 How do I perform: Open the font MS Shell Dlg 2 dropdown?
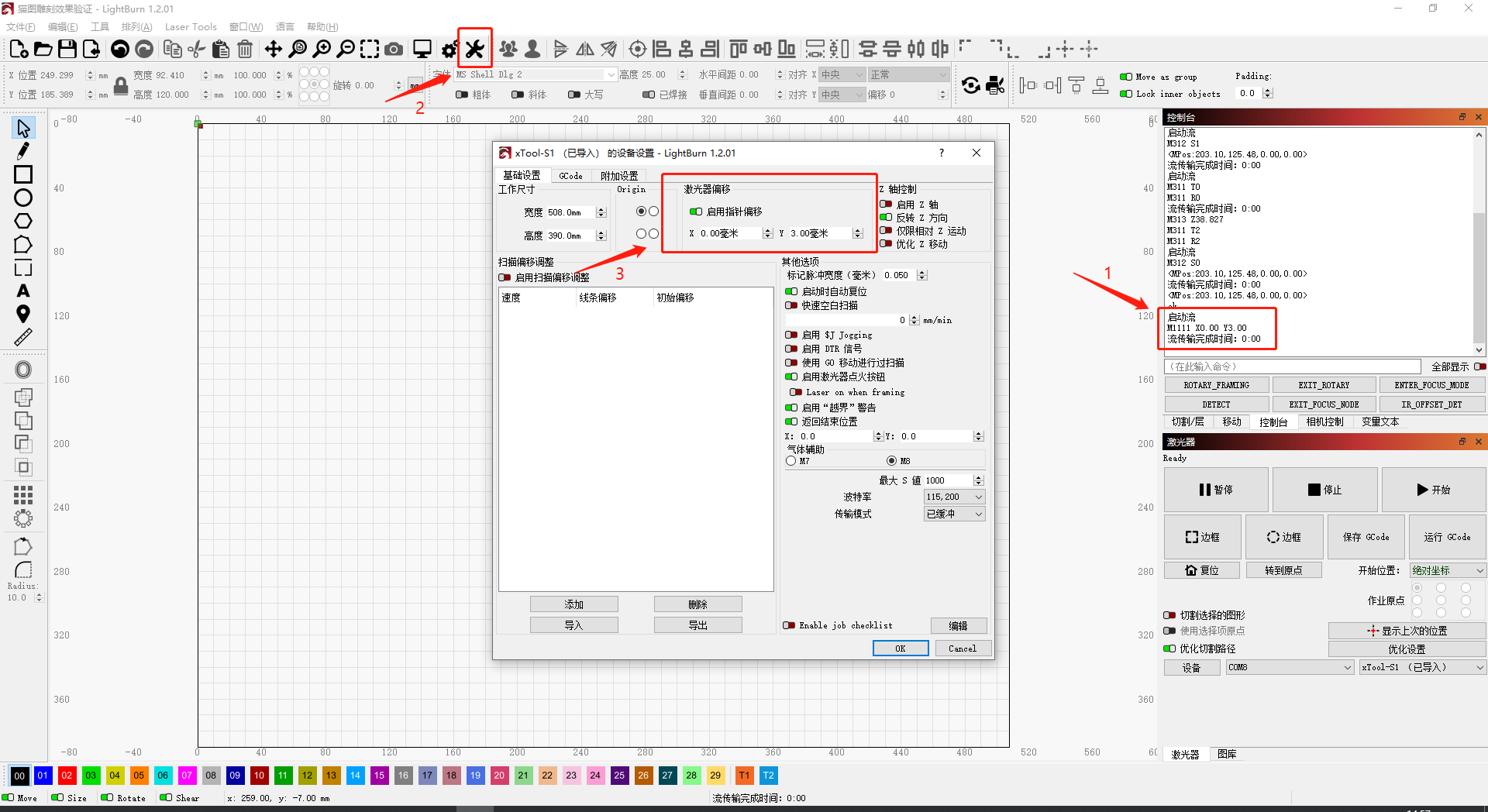536,74
